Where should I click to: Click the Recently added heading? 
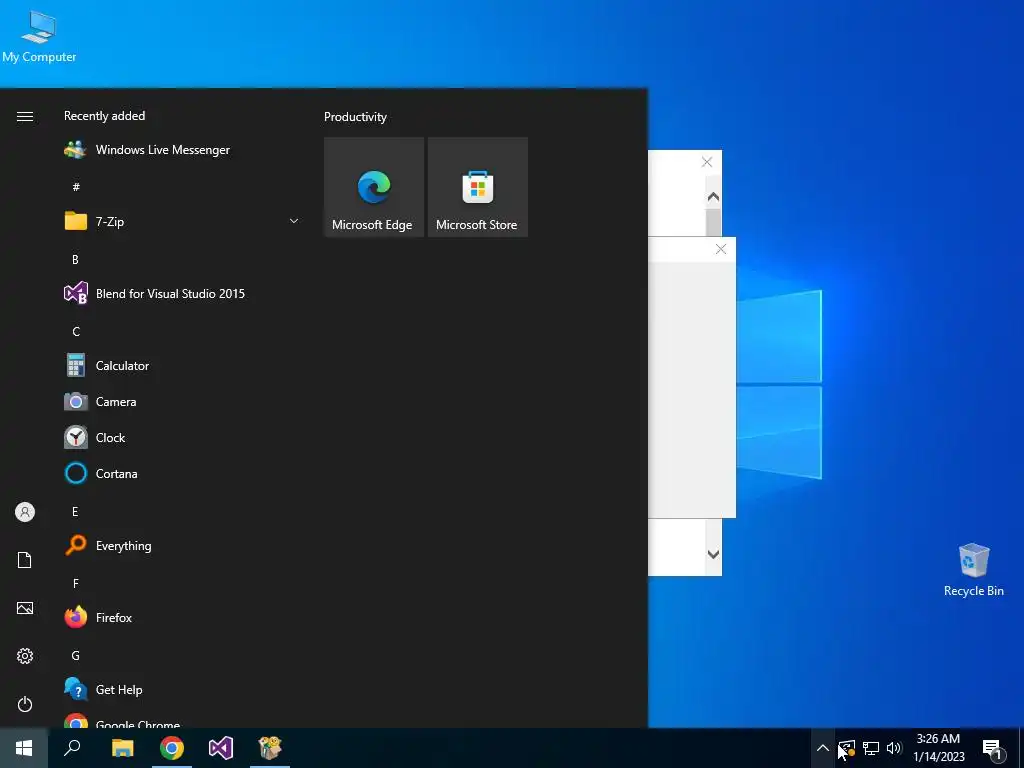pos(104,116)
